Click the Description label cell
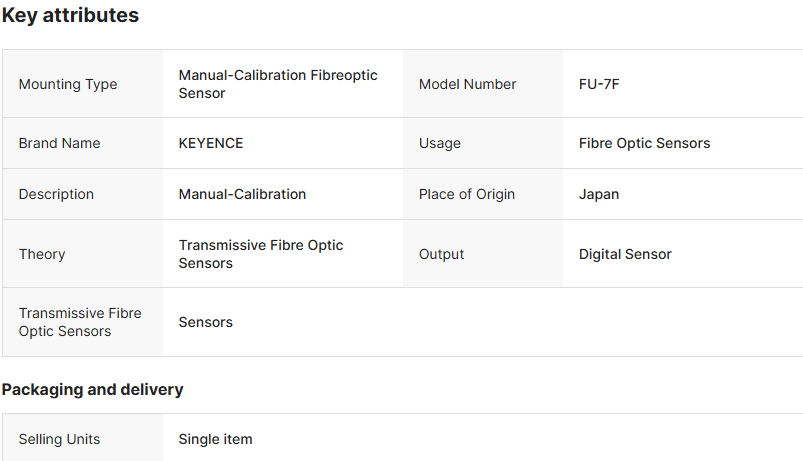Viewport: 803px width, 461px height. point(56,194)
